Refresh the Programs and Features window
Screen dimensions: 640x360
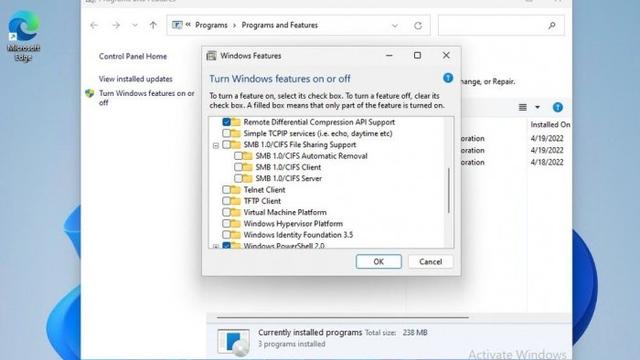(418, 25)
